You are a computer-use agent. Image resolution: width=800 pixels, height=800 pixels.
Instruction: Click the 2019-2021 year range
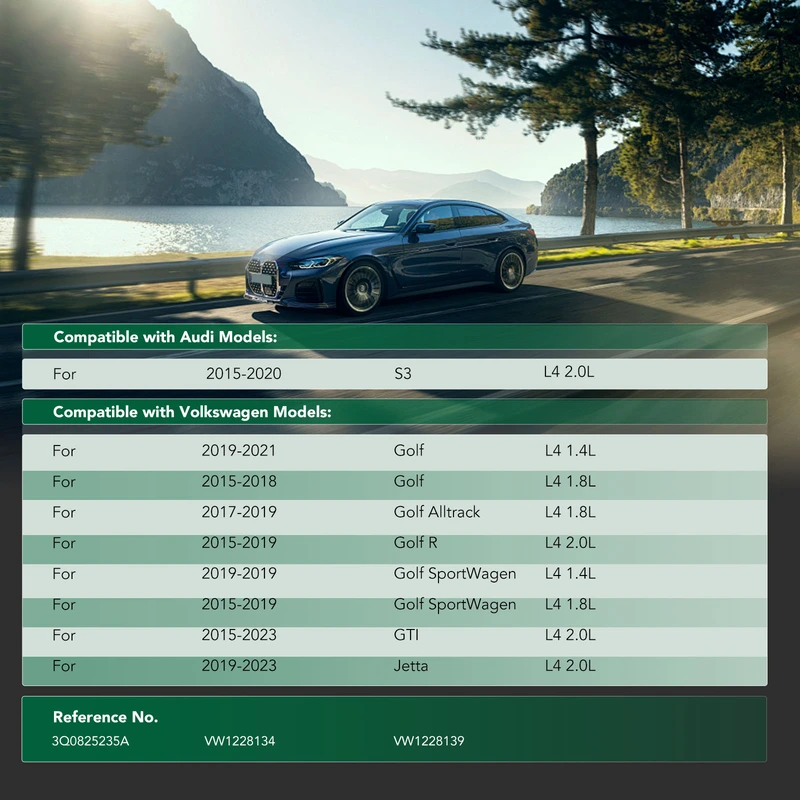(x=239, y=451)
